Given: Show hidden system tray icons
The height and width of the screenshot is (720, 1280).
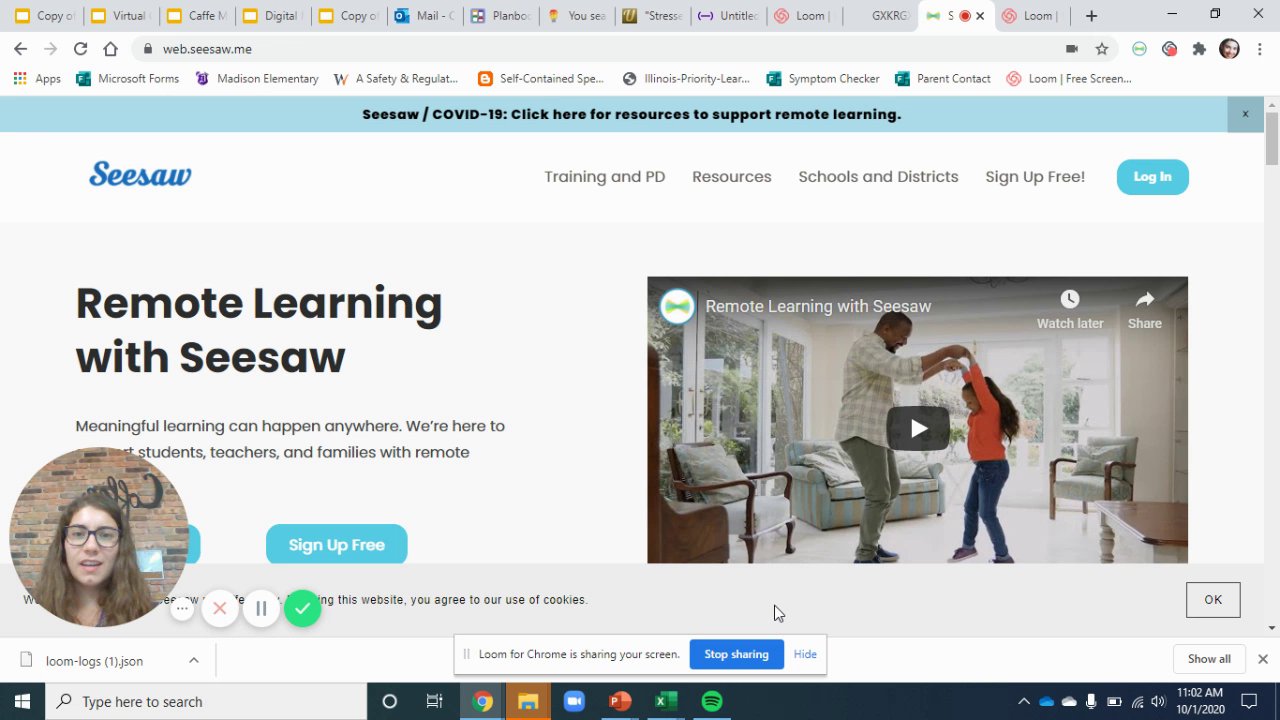Looking at the screenshot, I should (x=1023, y=701).
